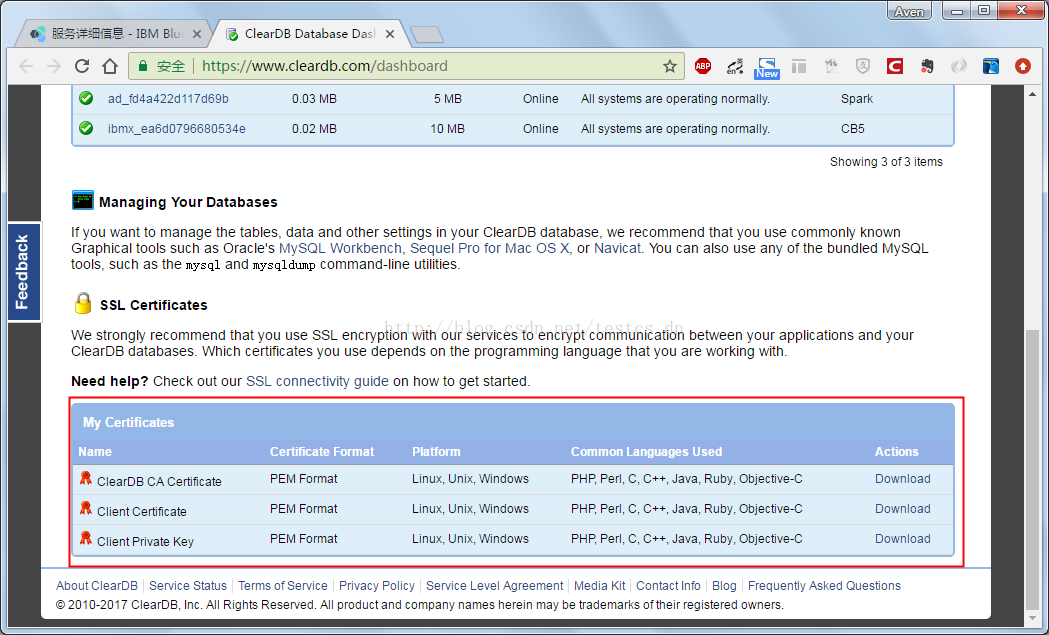Open Frequently Asked Questions footer link
This screenshot has height=635, width=1049.
824,585
